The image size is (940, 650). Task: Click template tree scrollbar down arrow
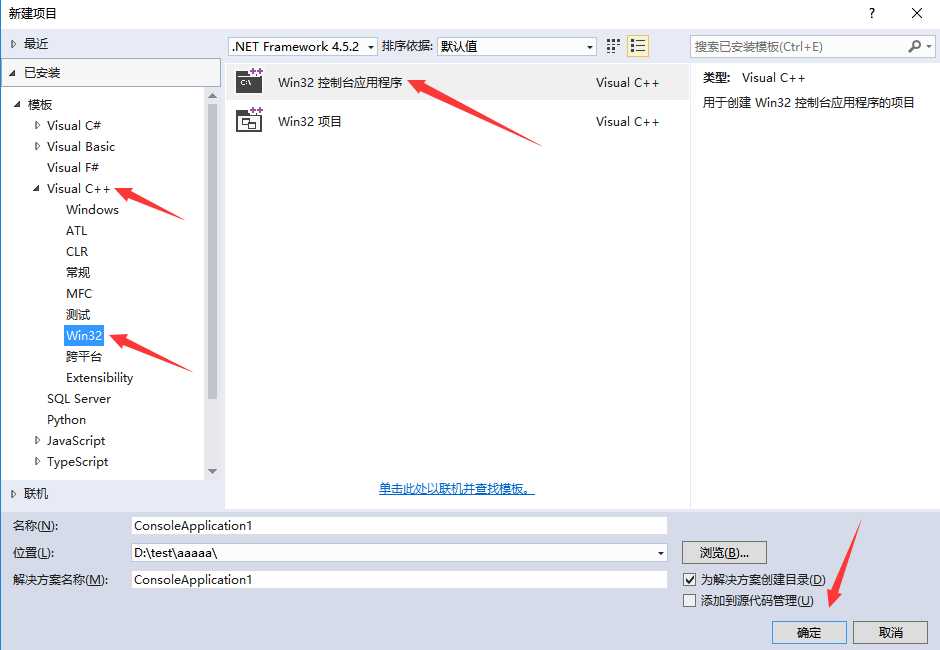pyautogui.click(x=212, y=471)
